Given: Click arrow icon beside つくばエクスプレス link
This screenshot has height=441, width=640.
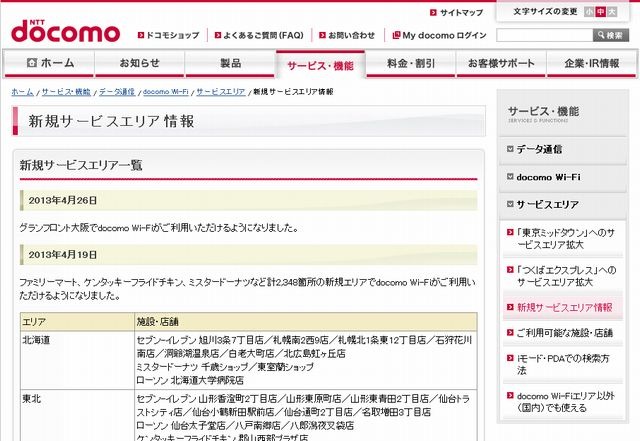Looking at the screenshot, I should point(510,270).
